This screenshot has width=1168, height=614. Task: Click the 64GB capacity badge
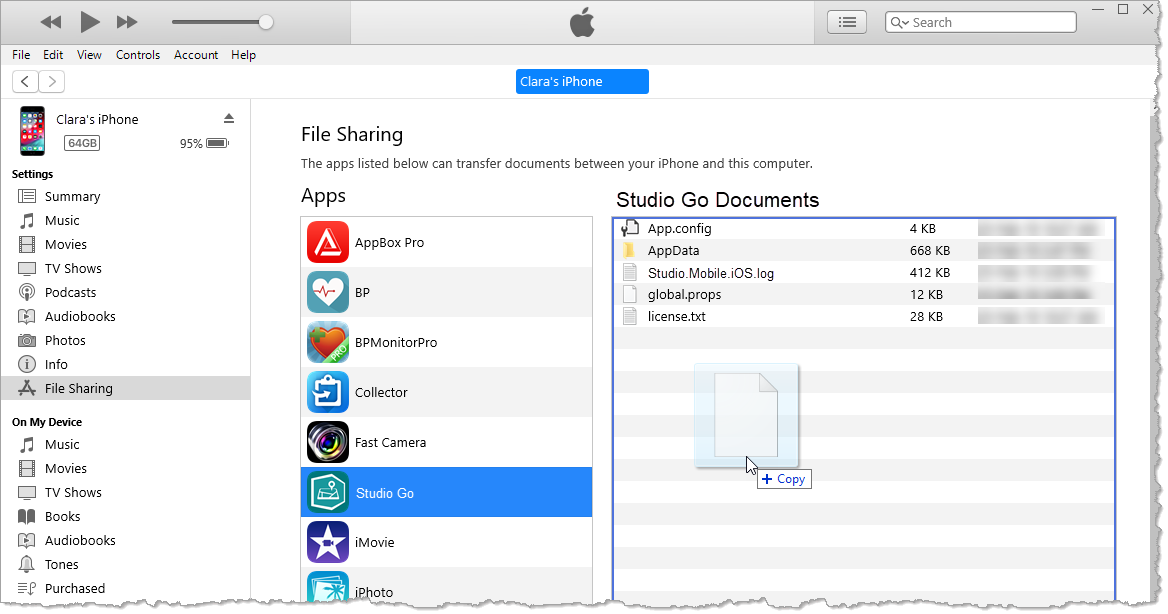pos(82,143)
